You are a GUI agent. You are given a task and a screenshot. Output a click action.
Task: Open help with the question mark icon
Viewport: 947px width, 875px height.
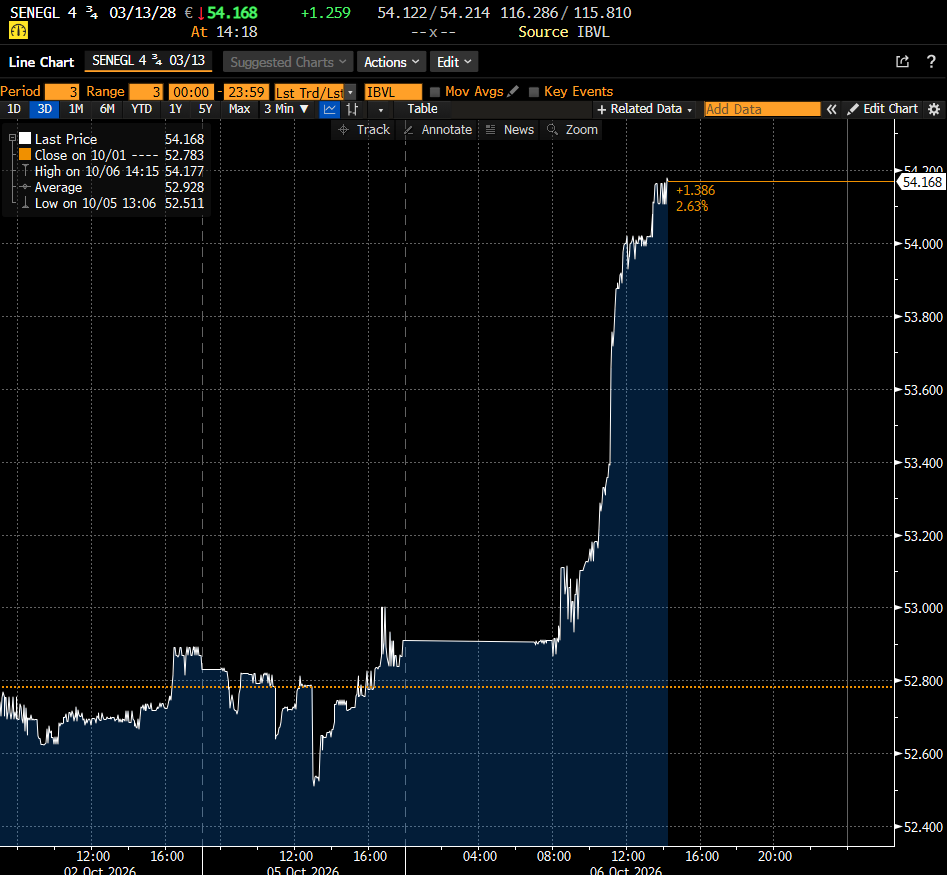tap(931, 62)
